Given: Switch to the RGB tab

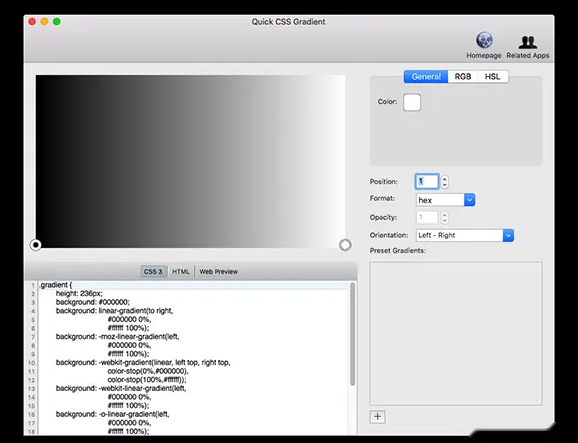Looking at the screenshot, I should pyautogui.click(x=463, y=77).
